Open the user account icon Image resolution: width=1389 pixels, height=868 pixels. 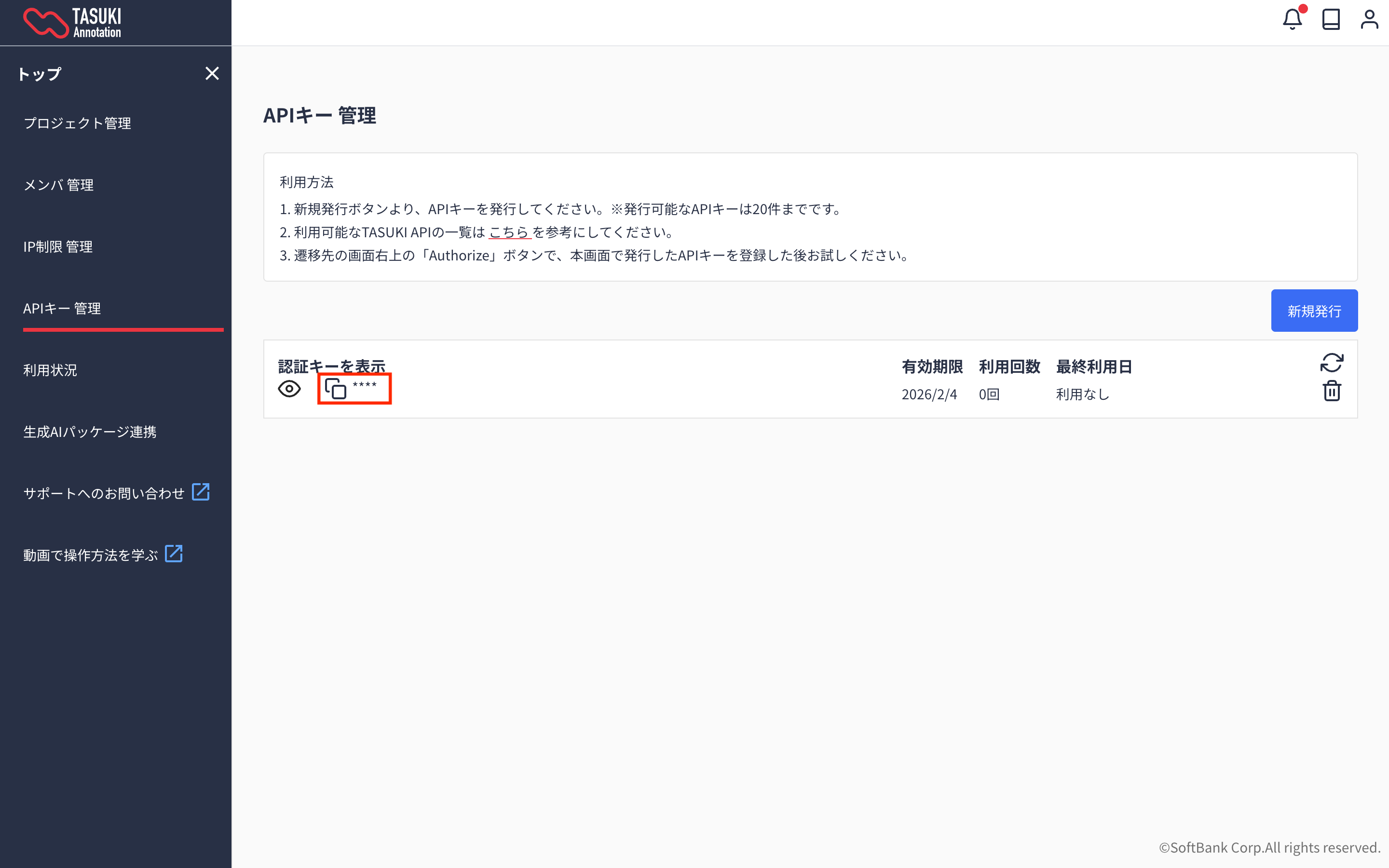[x=1369, y=19]
